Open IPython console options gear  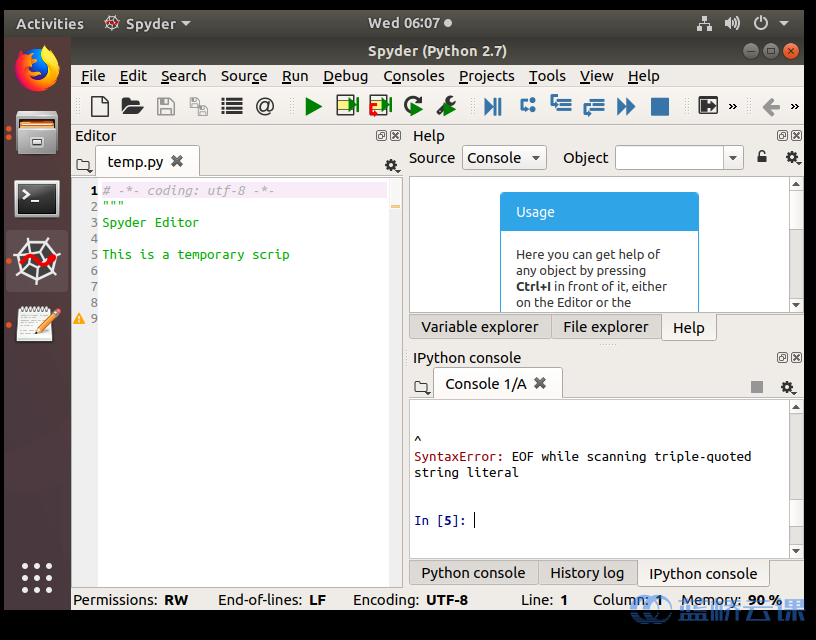click(787, 388)
